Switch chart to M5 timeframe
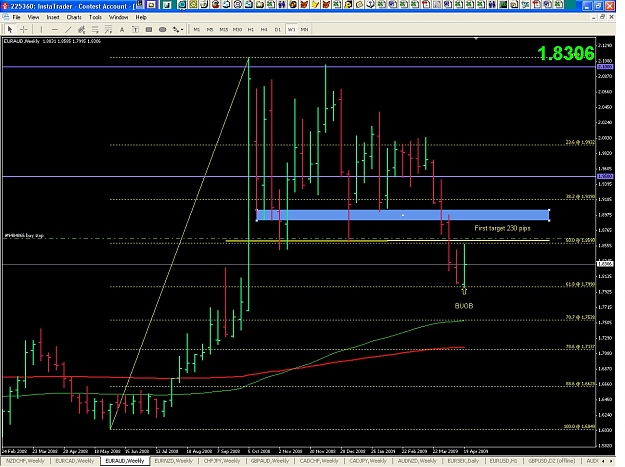Viewport: 625px width, 467px height. click(x=210, y=29)
